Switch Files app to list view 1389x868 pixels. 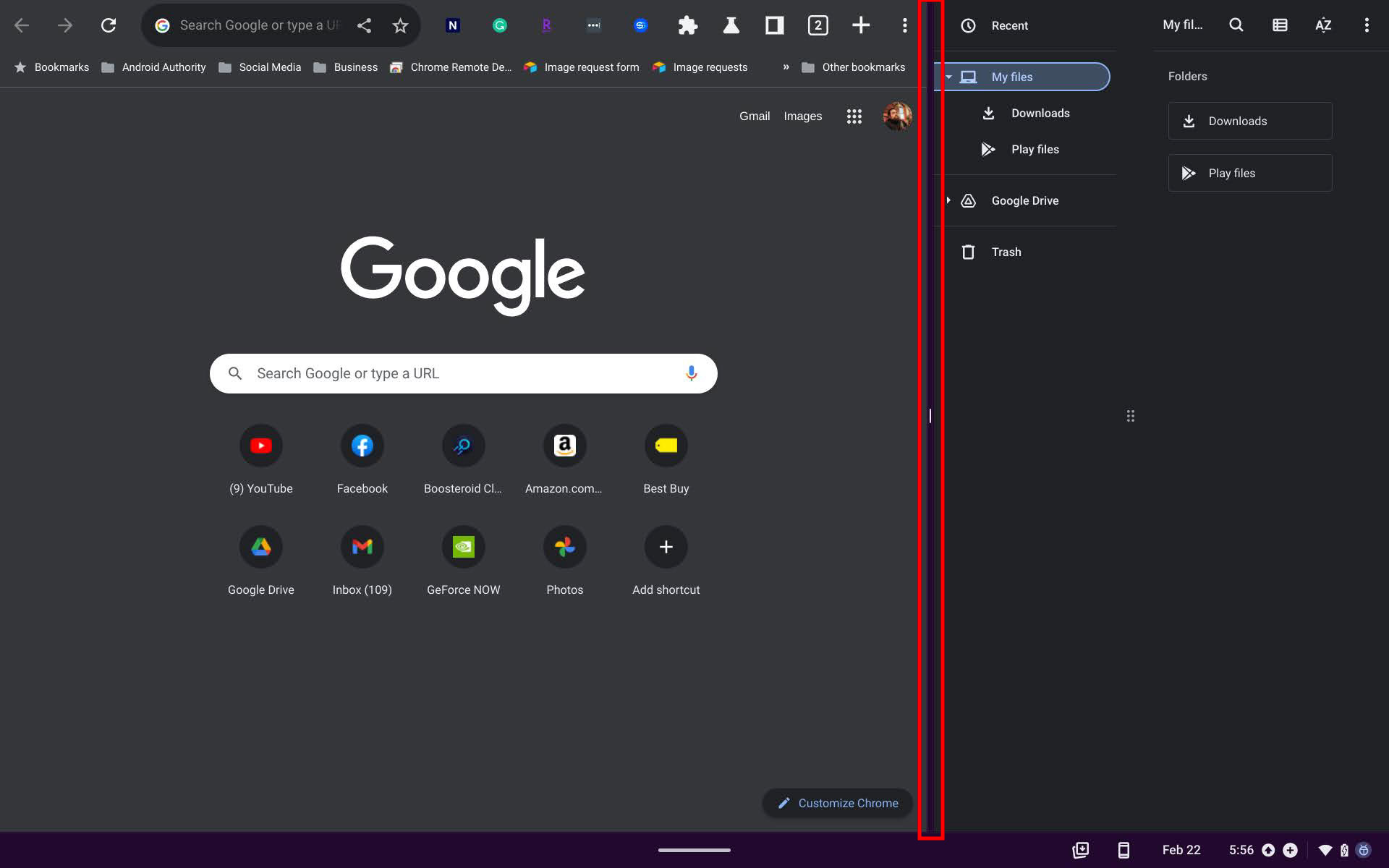(x=1279, y=25)
